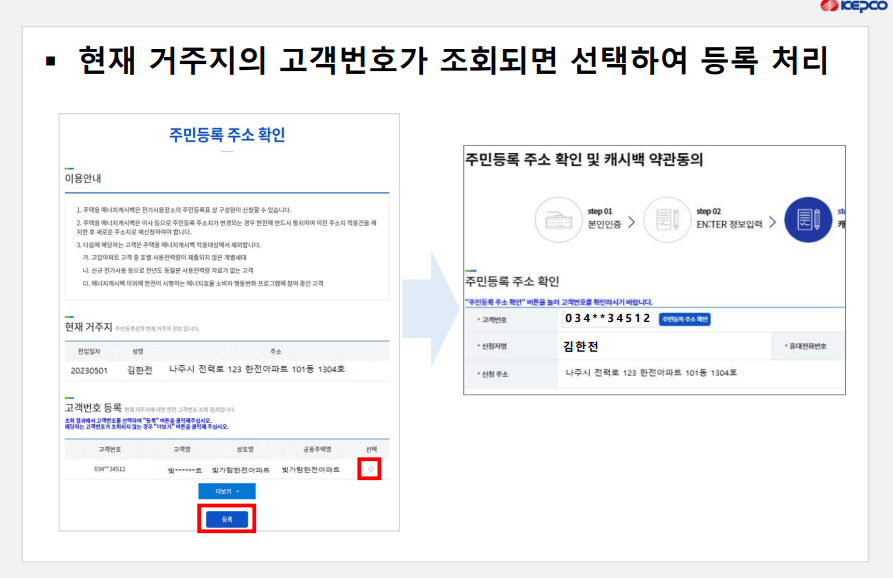Click the dash marker above 주민등록 주소 확인 heading

470,268
